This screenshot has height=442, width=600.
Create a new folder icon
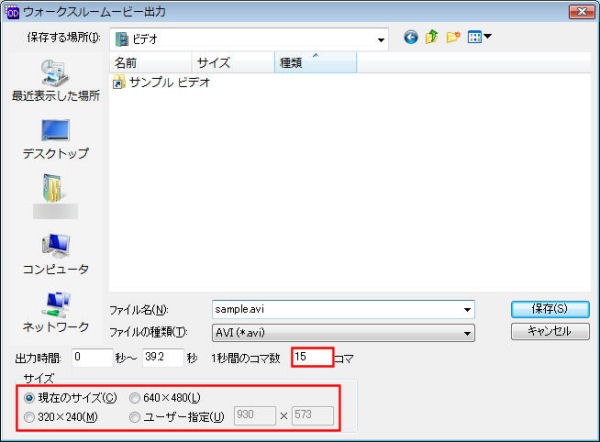pos(453,38)
